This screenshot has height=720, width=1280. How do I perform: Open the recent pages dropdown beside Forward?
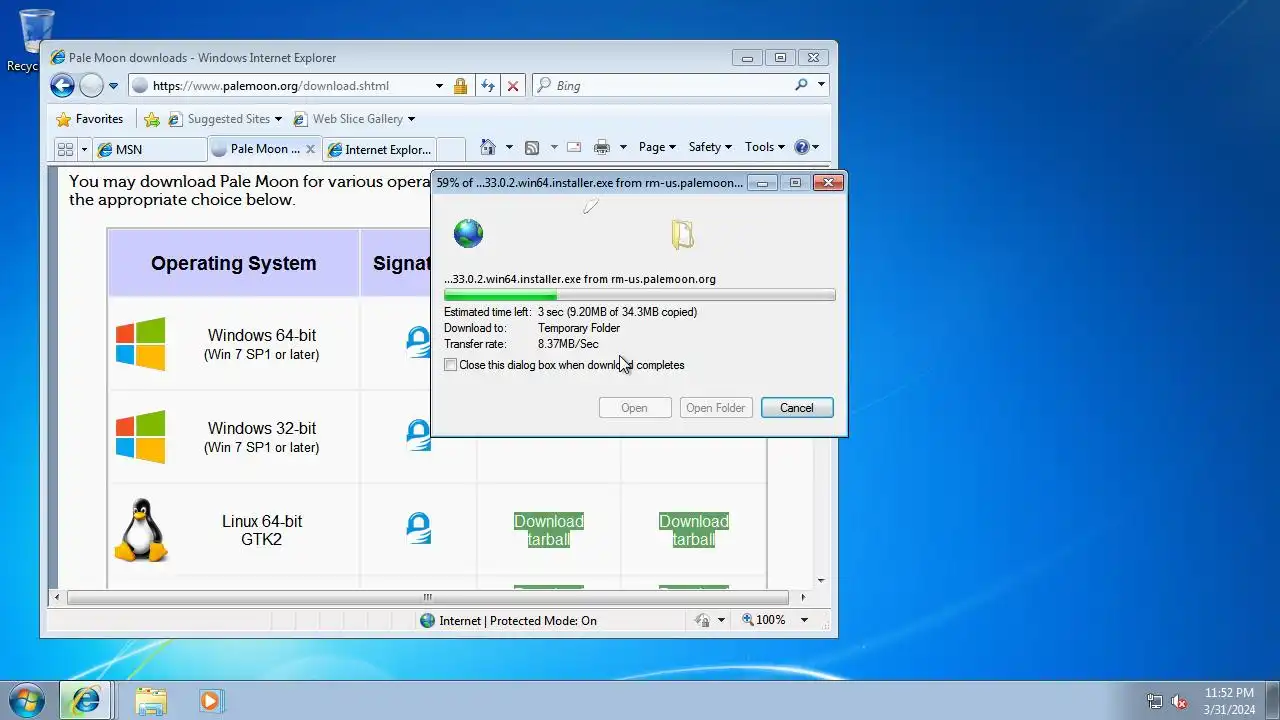pyautogui.click(x=113, y=86)
